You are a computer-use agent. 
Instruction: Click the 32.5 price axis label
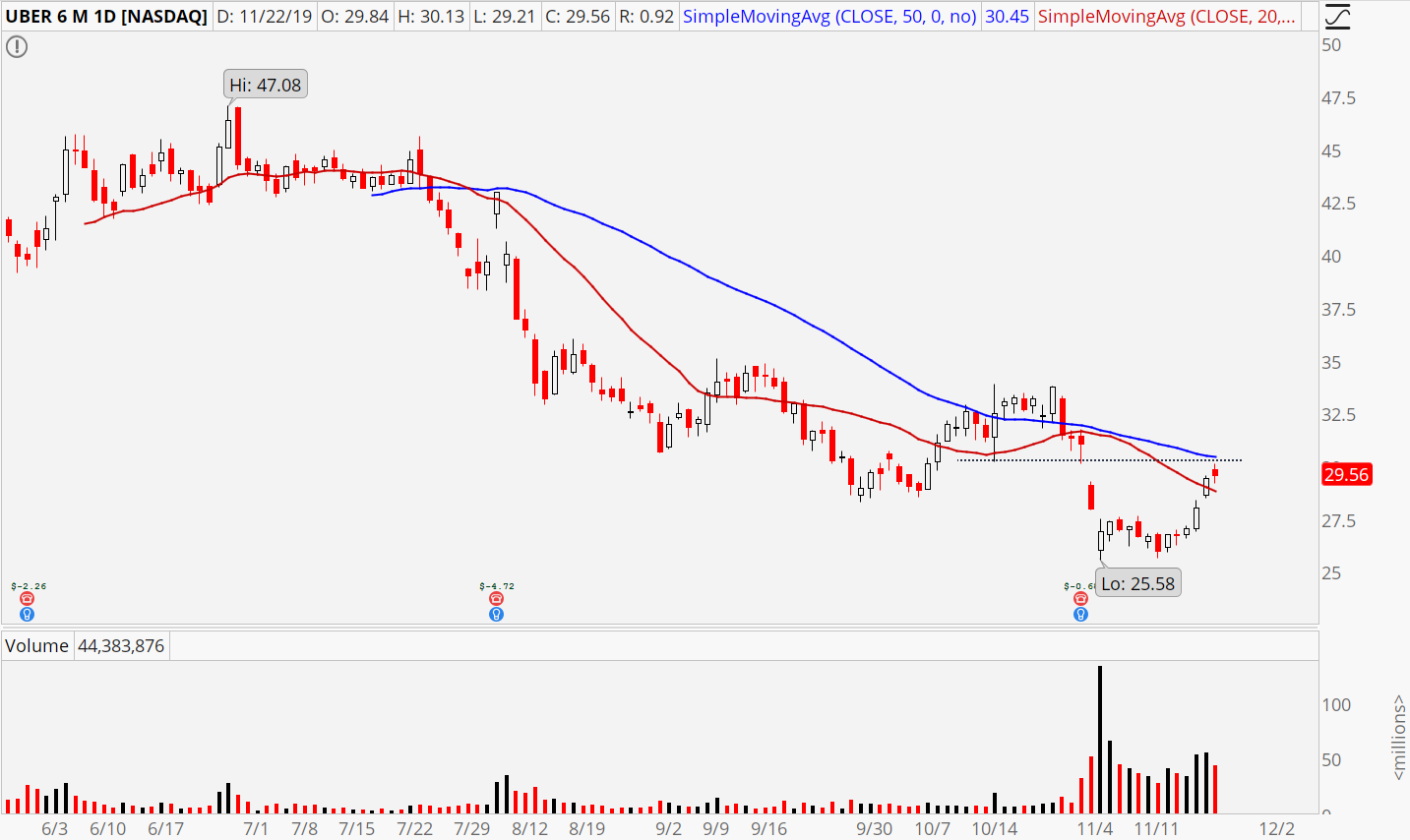[x=1338, y=415]
